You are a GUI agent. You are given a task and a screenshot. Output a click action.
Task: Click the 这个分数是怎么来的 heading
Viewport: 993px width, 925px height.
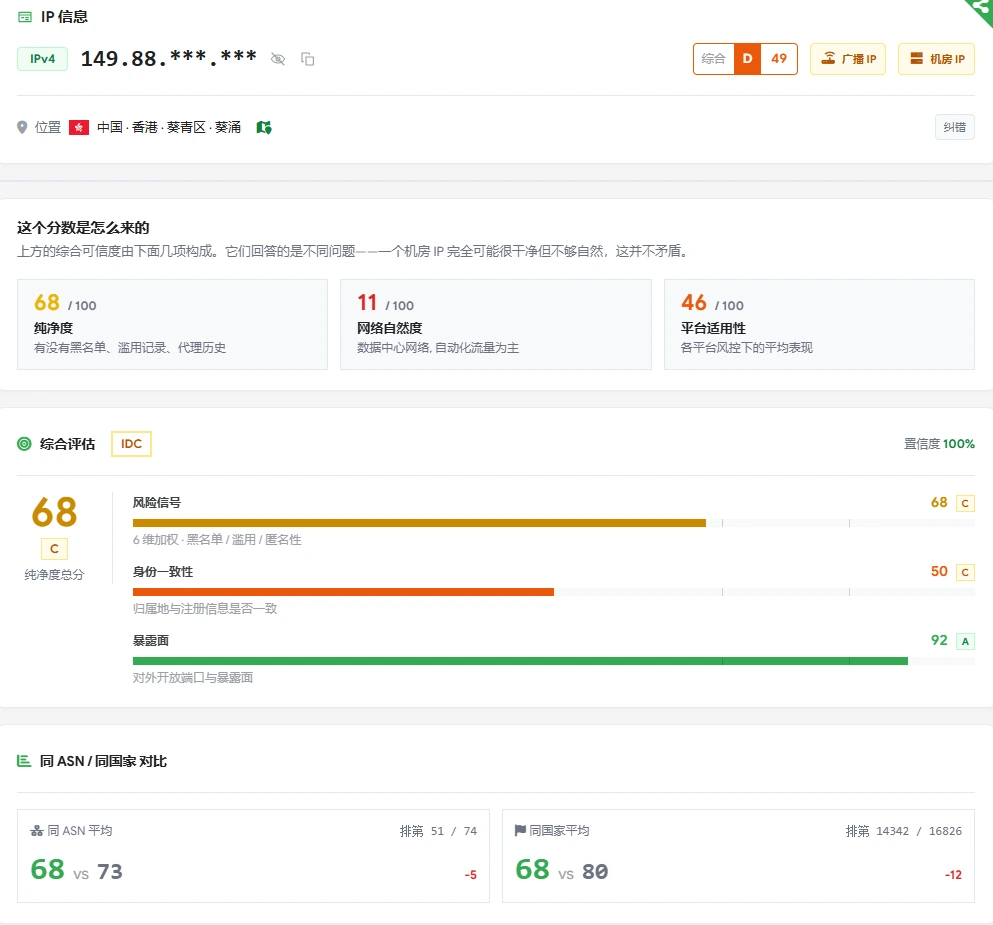coord(83,227)
